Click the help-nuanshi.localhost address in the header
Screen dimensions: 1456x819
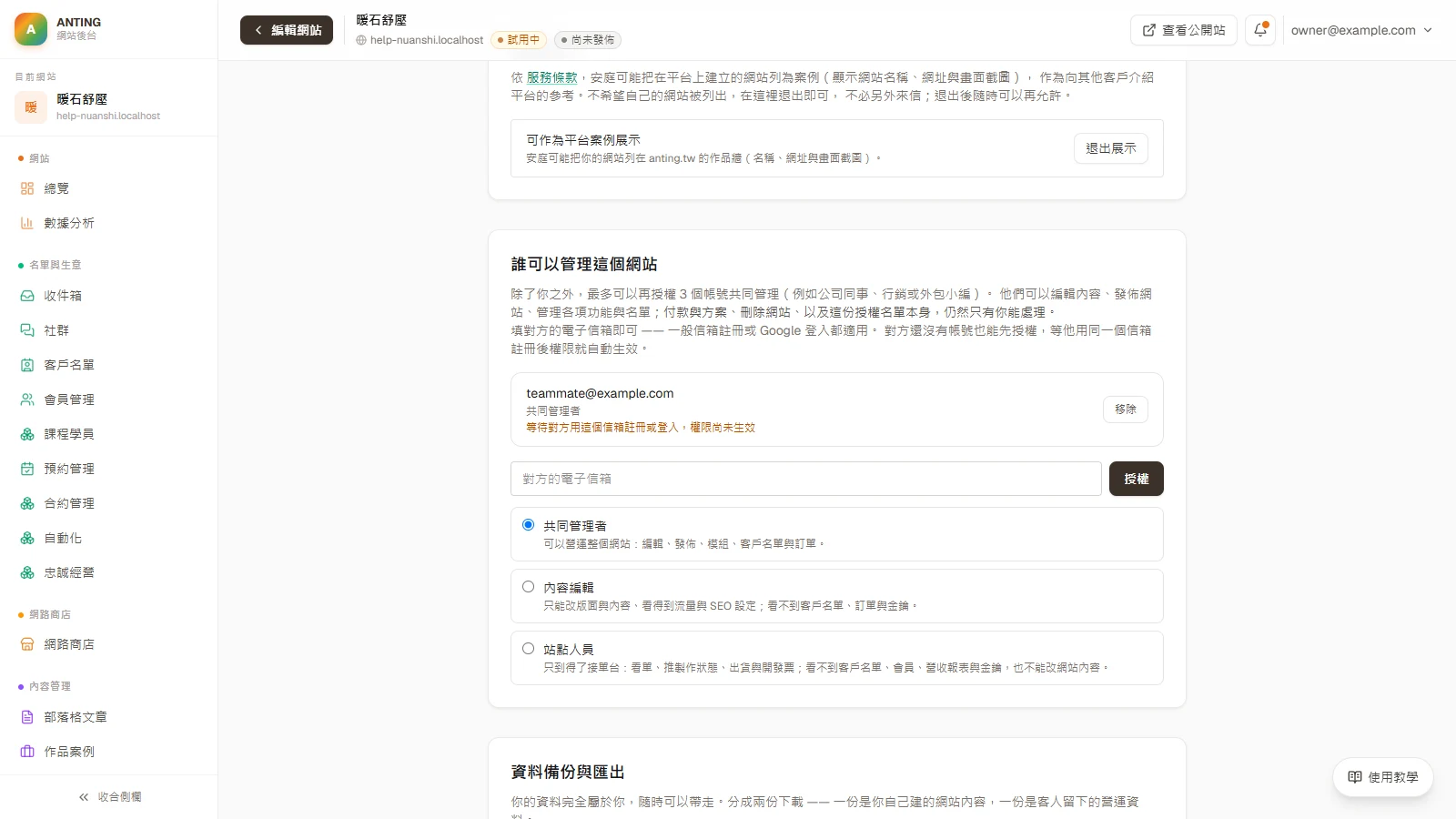click(420, 40)
